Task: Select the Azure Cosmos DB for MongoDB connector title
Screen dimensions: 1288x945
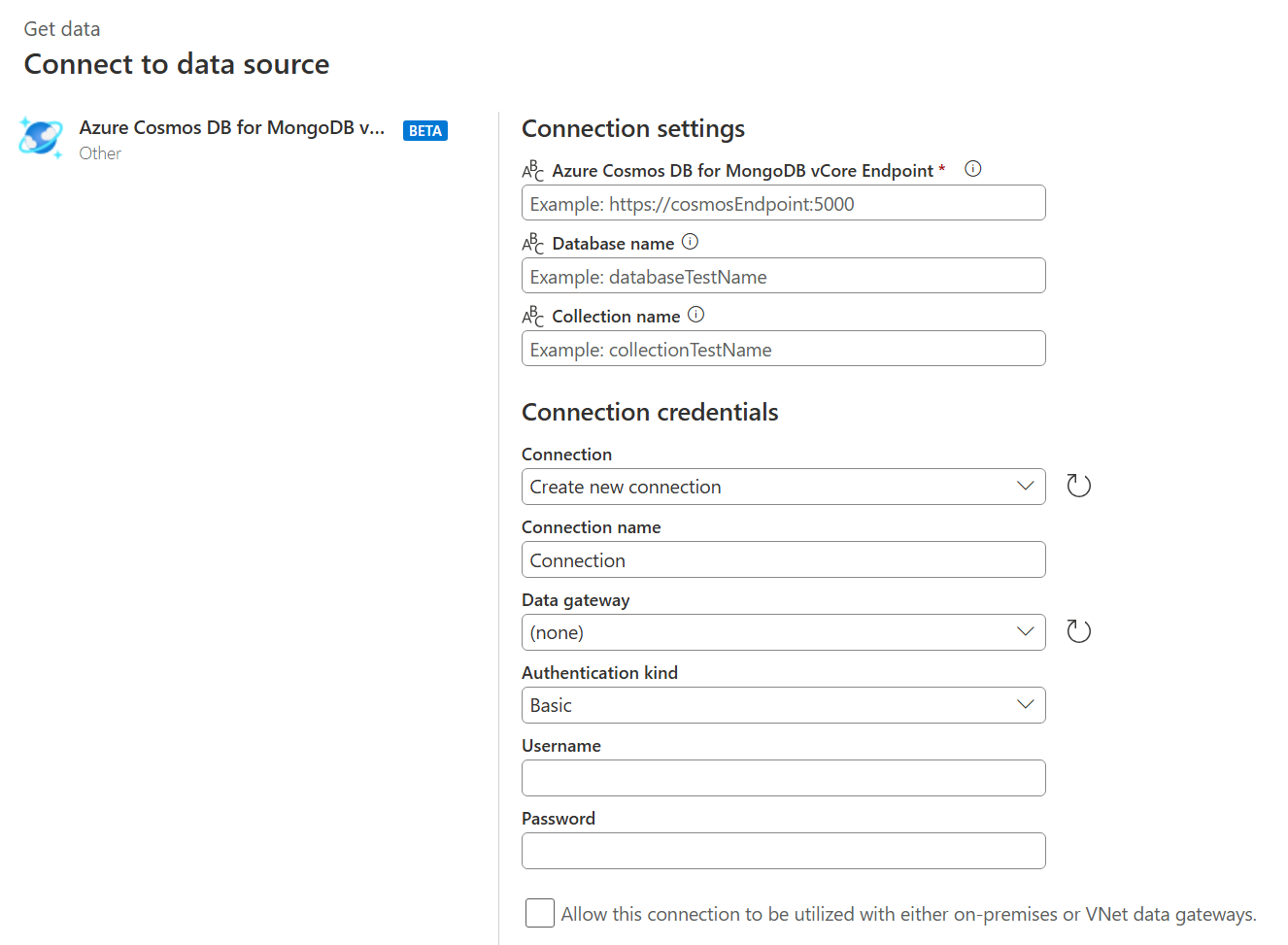Action: [x=232, y=128]
